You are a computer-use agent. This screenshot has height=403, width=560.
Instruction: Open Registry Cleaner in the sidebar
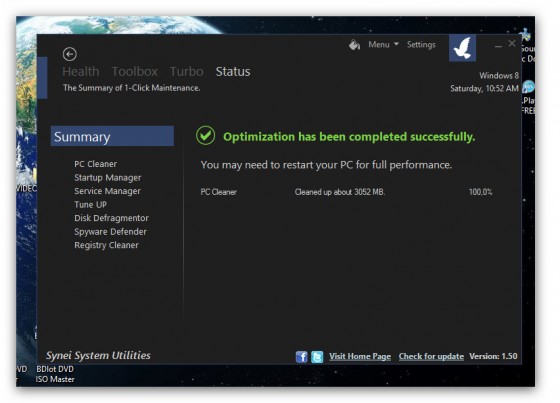coord(106,245)
